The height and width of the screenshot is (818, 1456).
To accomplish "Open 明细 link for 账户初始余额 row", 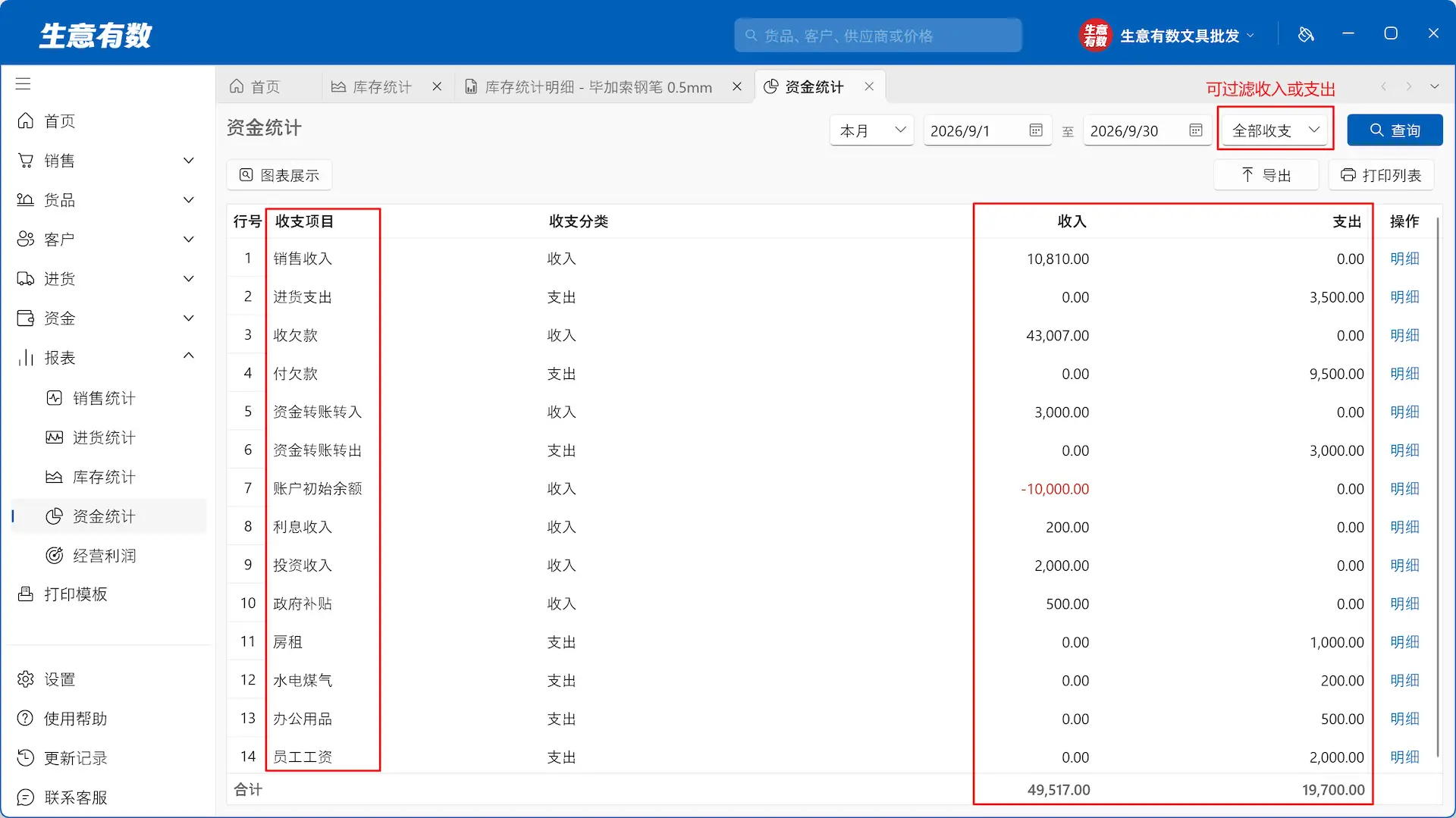I will (x=1404, y=489).
